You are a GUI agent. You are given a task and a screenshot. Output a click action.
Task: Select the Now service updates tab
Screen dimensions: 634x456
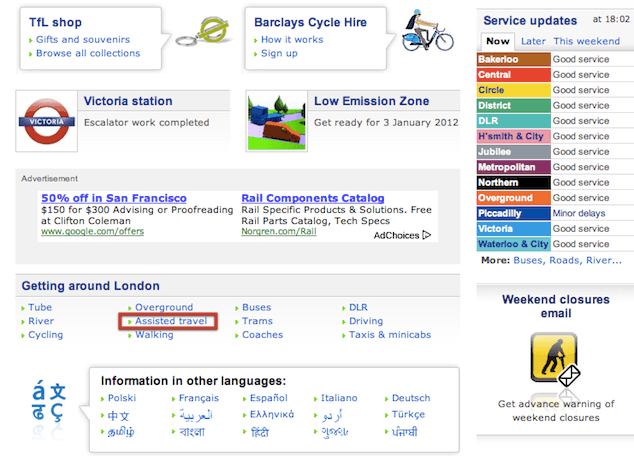coord(498,41)
